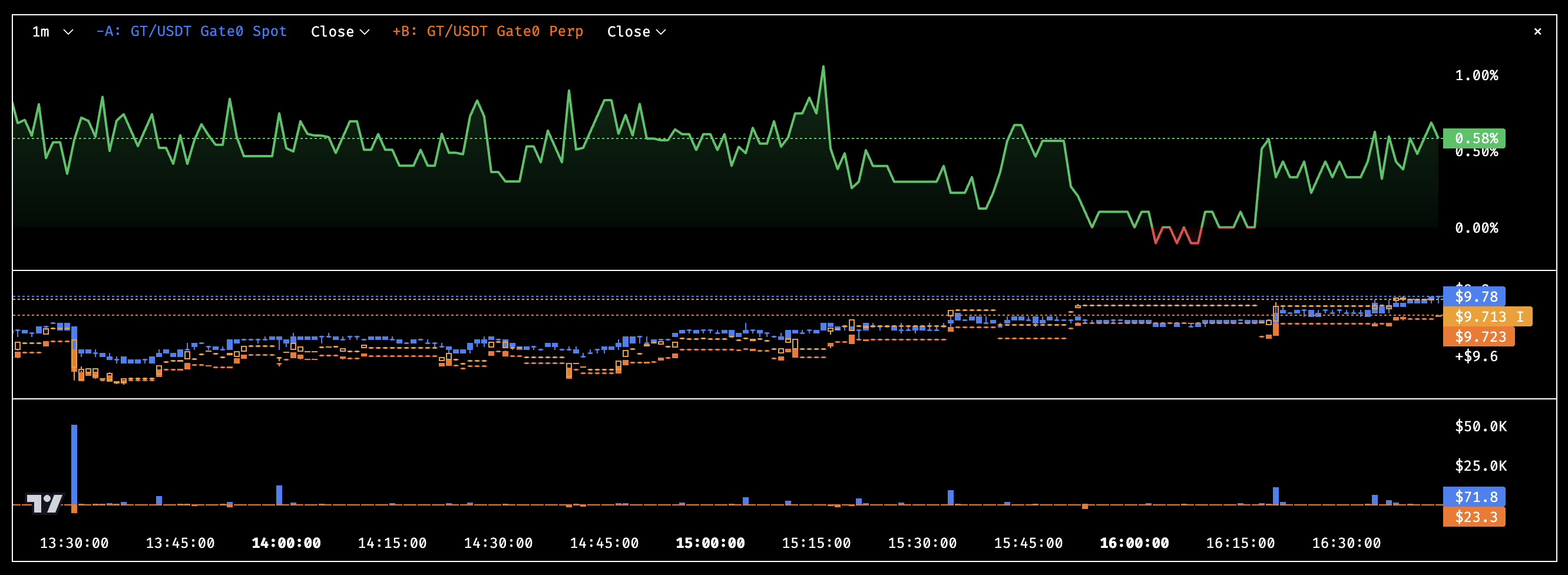Click the spread line's highest peak above 1.00%
The height and width of the screenshot is (575, 1568).
[823, 67]
